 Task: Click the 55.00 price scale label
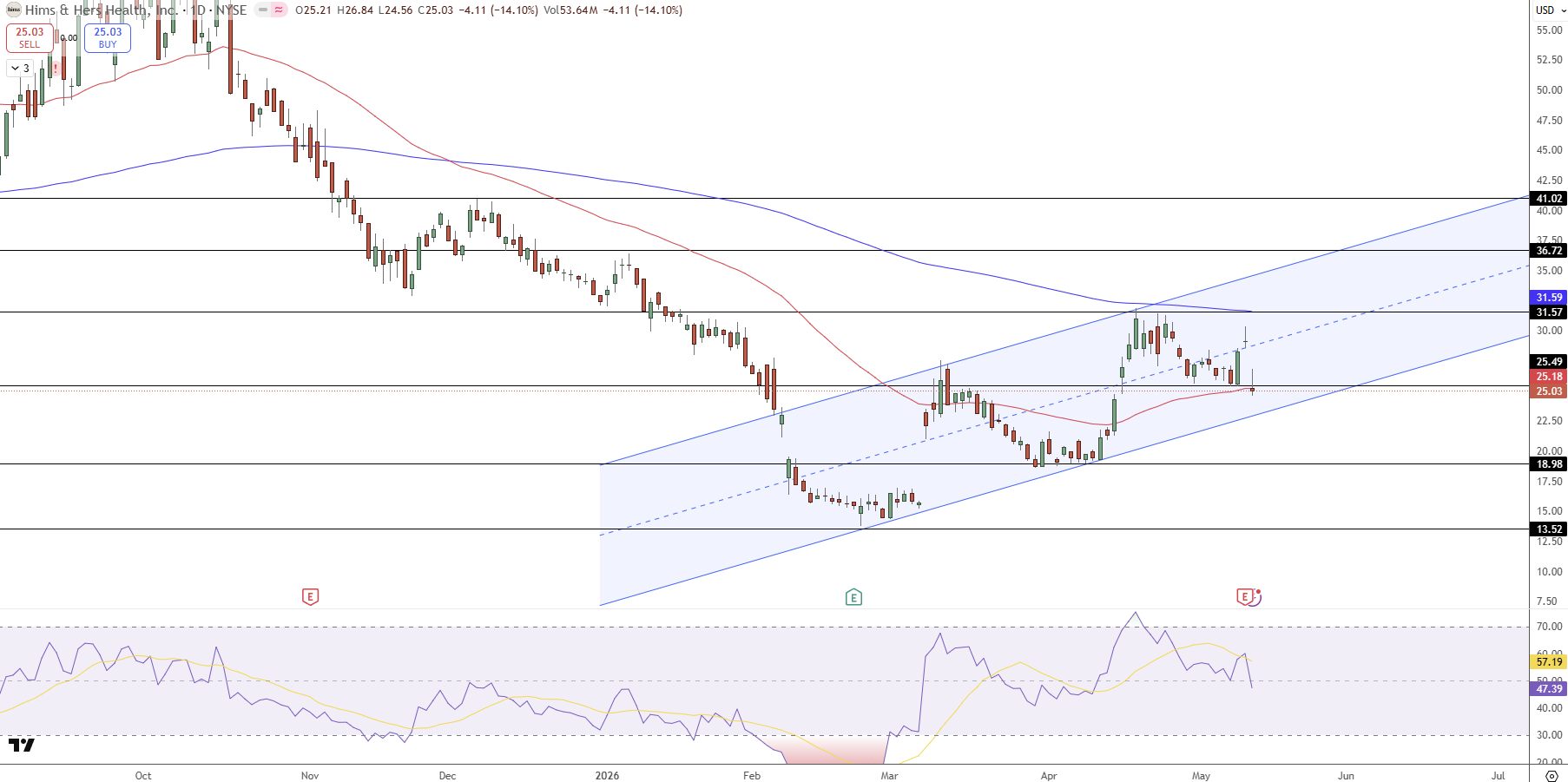point(1549,30)
